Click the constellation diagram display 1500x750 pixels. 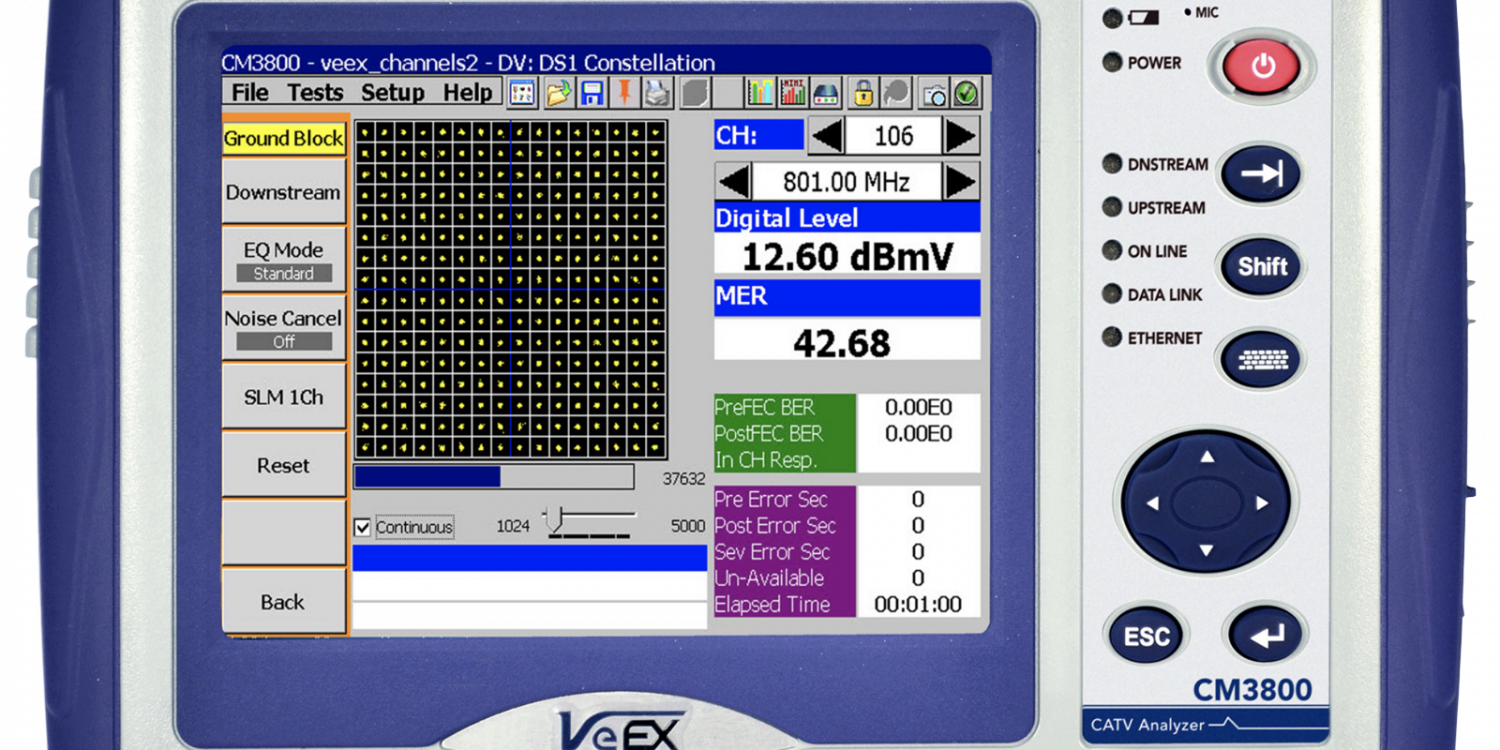(x=510, y=290)
